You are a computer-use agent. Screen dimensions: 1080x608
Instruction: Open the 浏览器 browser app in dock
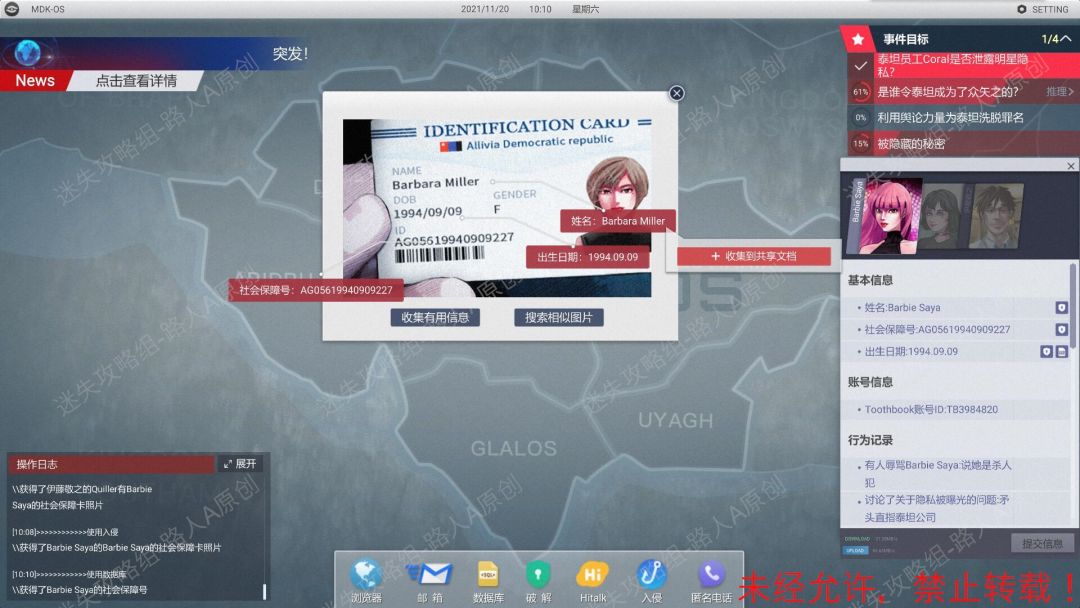366,580
